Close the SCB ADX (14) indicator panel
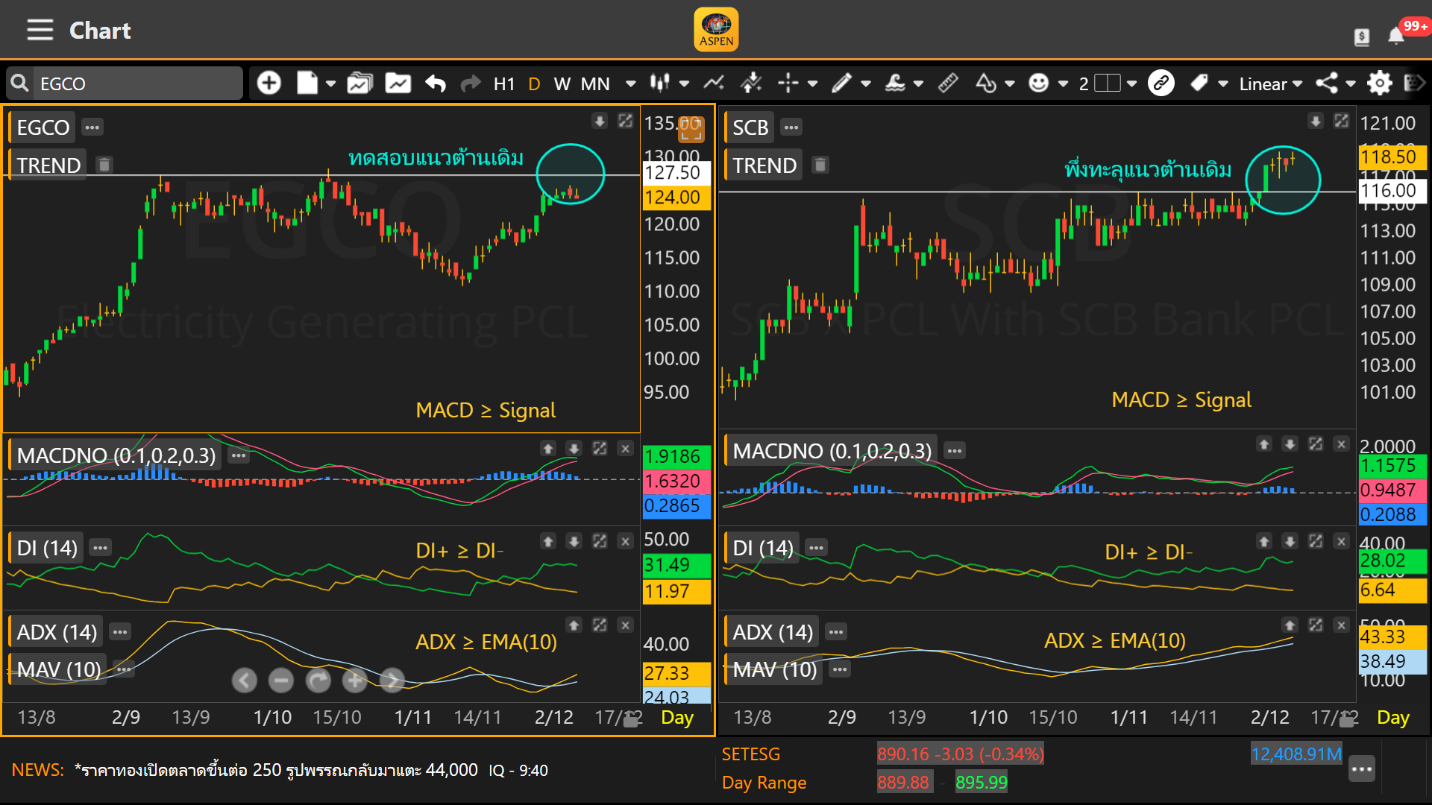The image size is (1432, 805). coord(1341,625)
